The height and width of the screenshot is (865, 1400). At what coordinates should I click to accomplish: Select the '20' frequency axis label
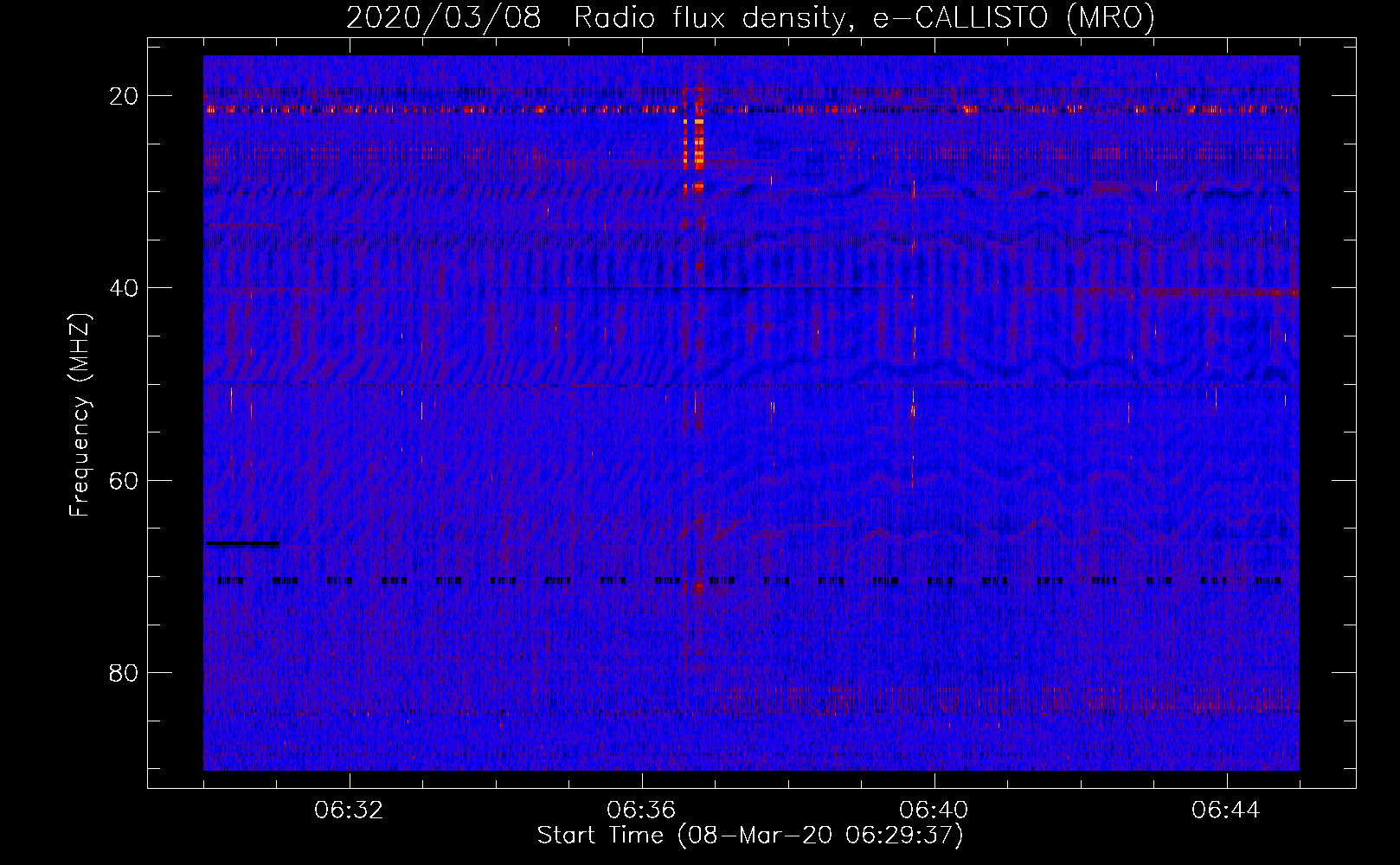[125, 96]
